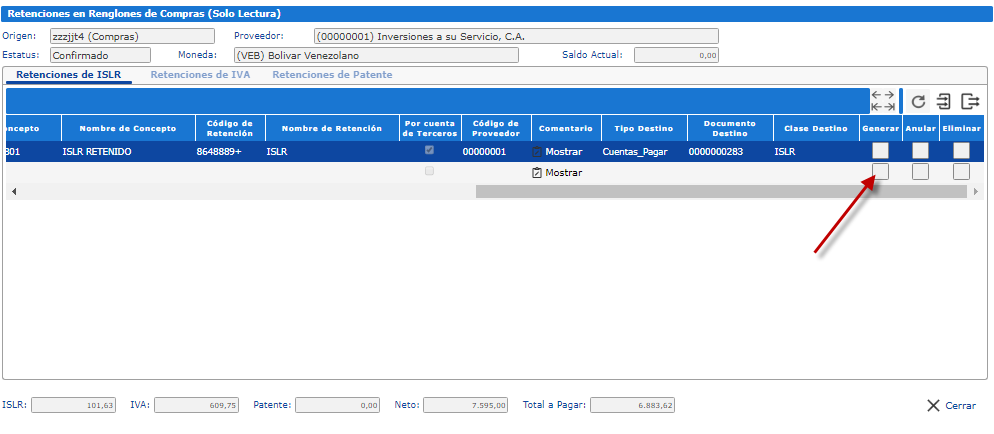
Task: Click the IVA total field 609,75
Action: pos(197,405)
